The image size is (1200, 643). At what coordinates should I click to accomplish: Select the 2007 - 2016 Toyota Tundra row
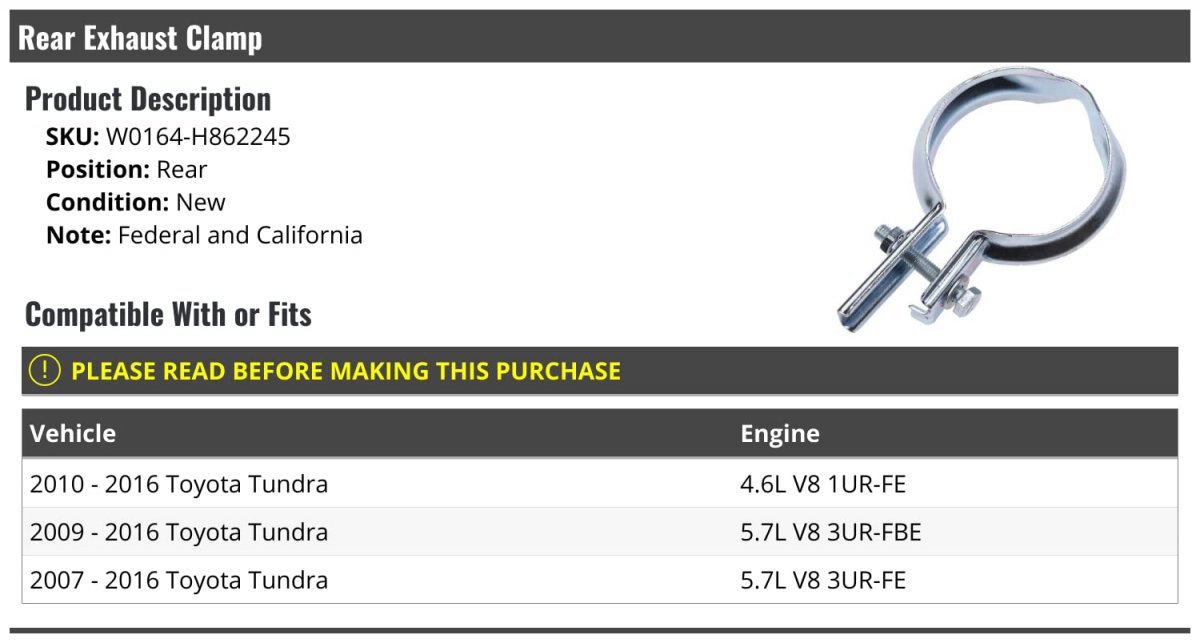pos(600,580)
